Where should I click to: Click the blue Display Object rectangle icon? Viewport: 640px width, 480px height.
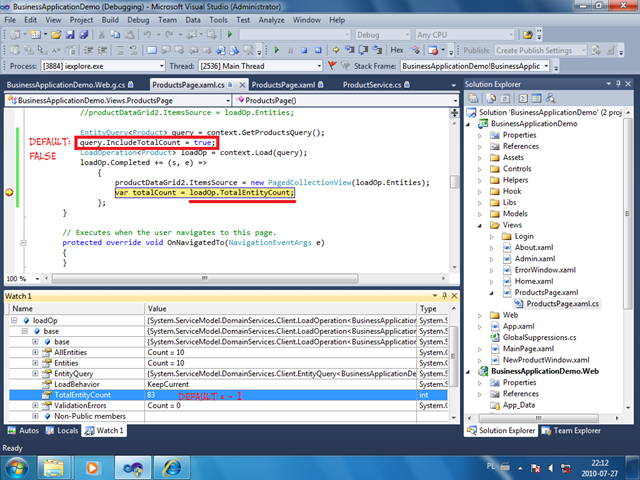152,50
